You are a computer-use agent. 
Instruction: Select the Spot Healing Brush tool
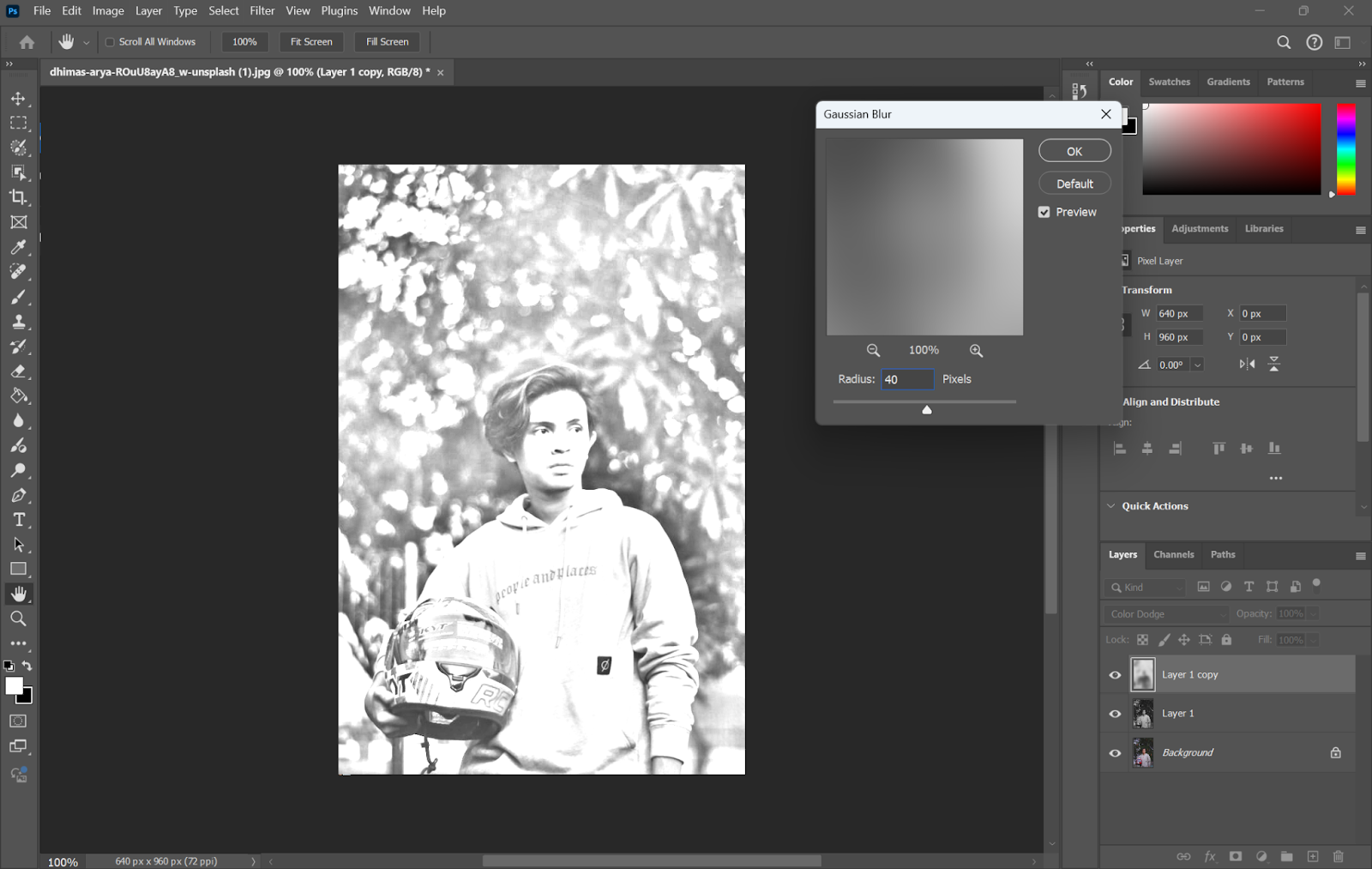[x=18, y=272]
